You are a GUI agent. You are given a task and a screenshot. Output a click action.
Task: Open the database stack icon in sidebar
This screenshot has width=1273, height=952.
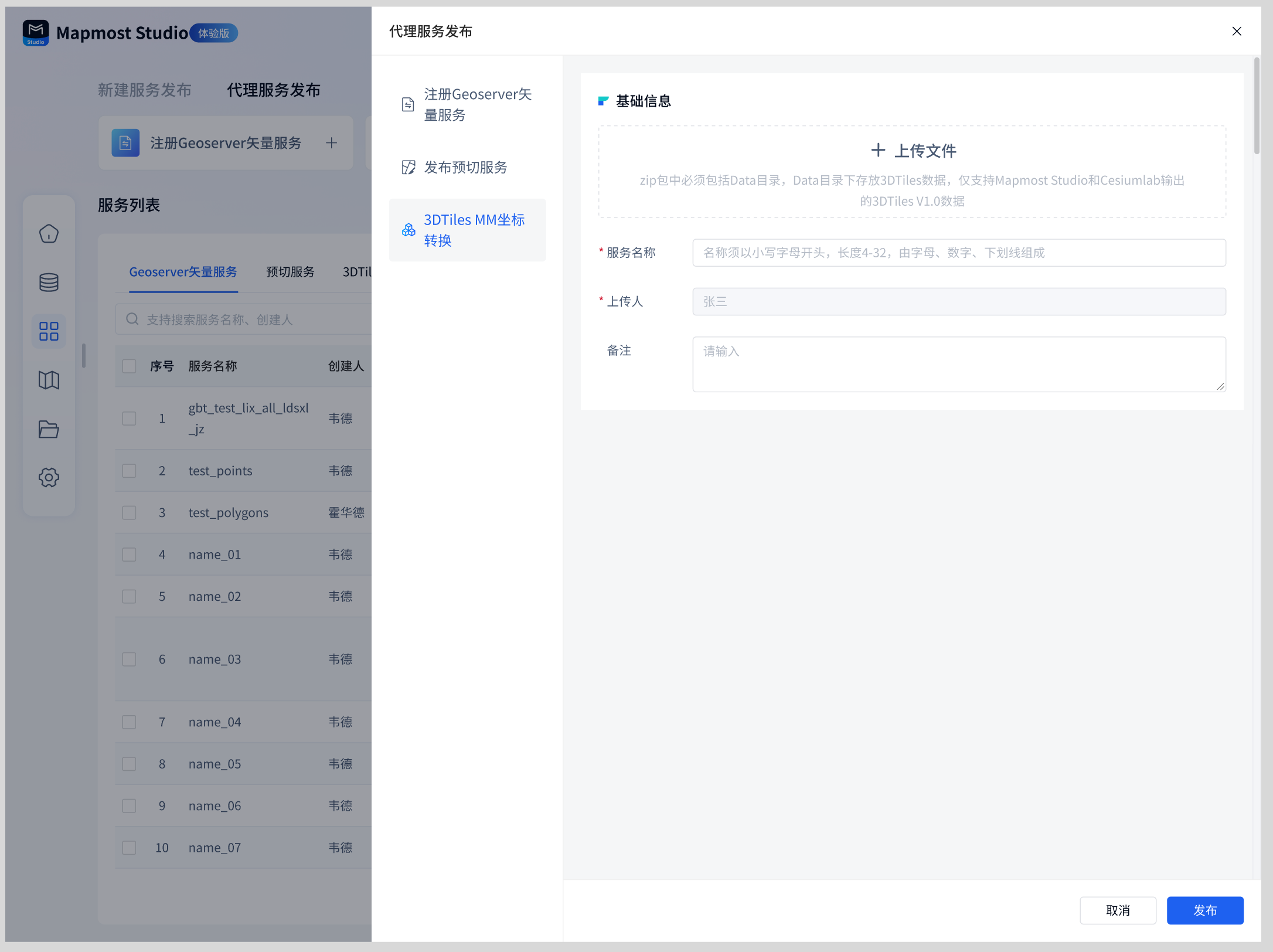(49, 283)
